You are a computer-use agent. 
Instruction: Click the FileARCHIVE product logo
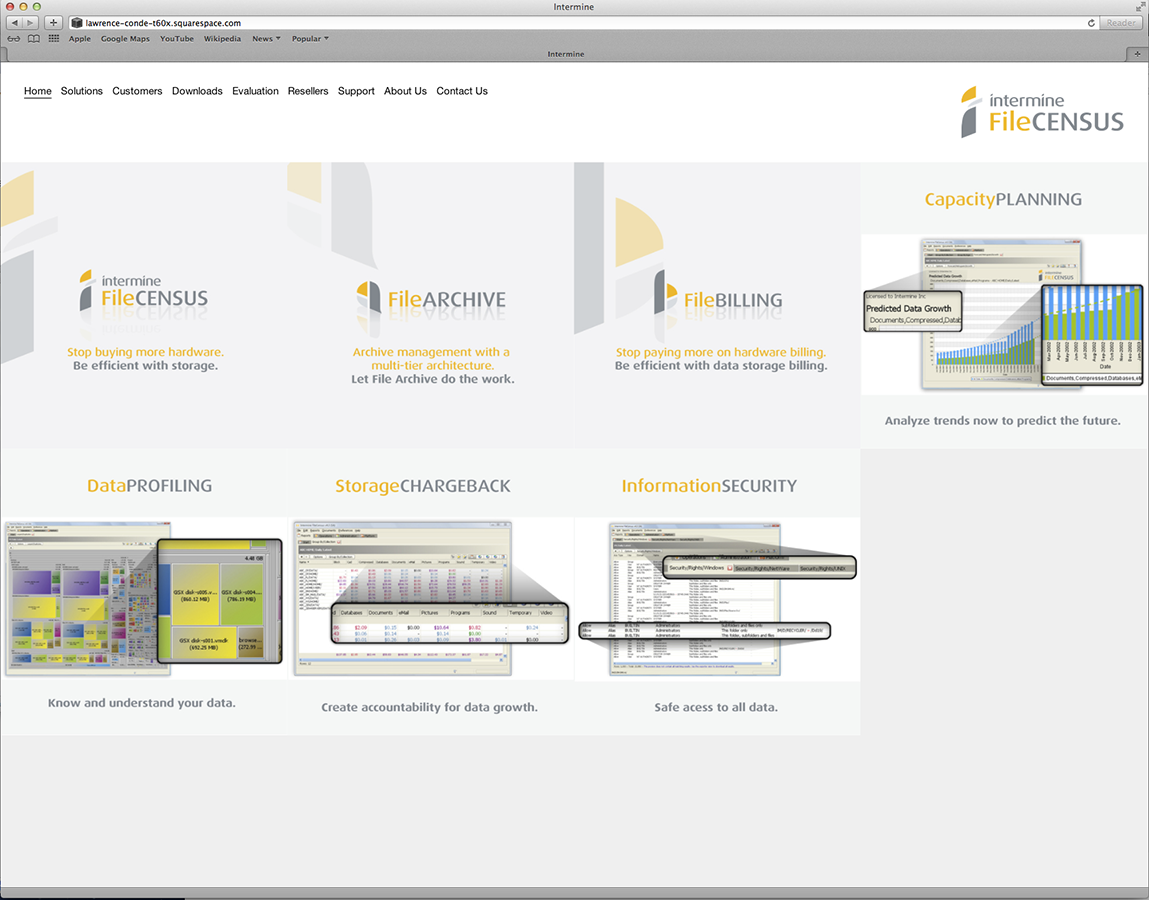click(431, 298)
